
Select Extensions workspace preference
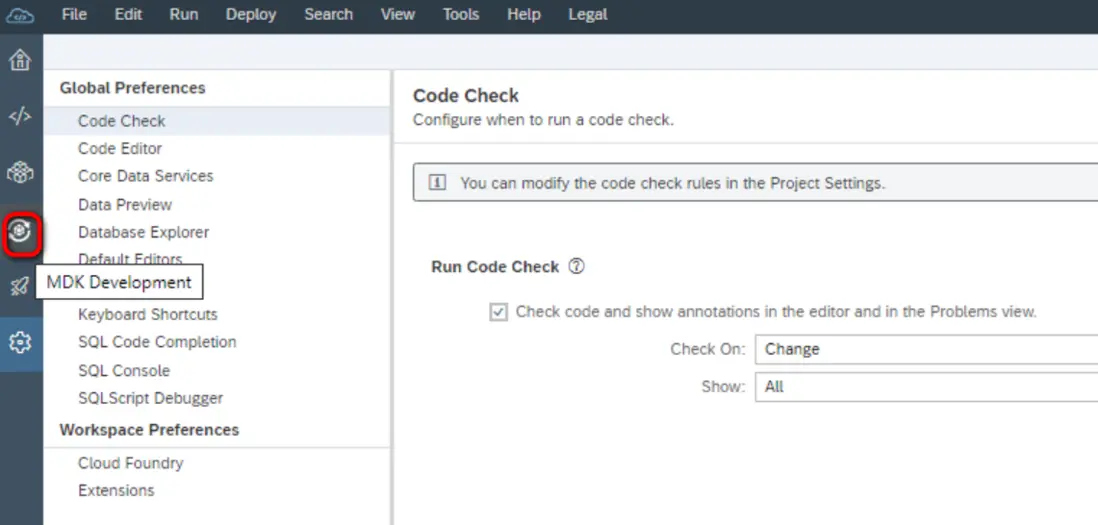(x=116, y=490)
